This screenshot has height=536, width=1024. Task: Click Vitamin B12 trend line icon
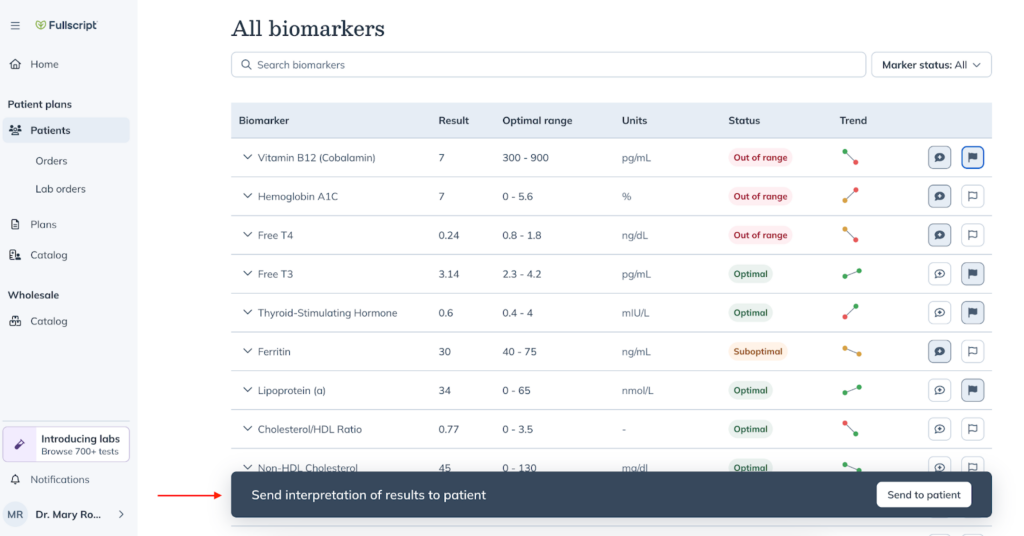tap(850, 157)
